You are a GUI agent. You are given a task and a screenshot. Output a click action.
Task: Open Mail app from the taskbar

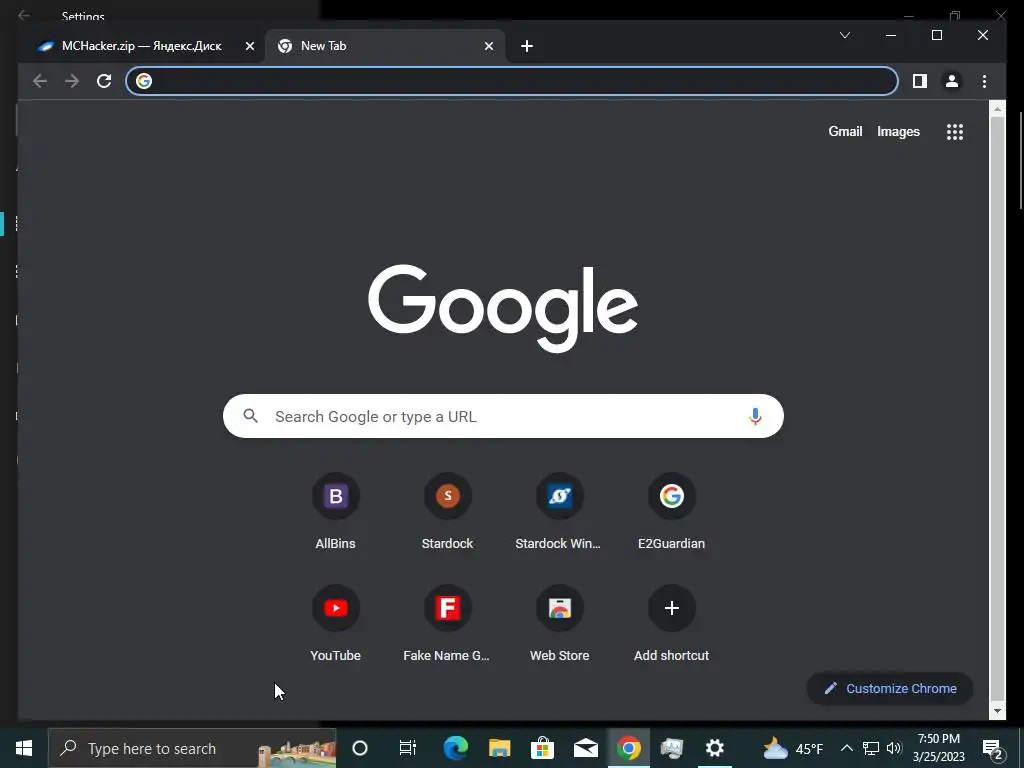(586, 748)
